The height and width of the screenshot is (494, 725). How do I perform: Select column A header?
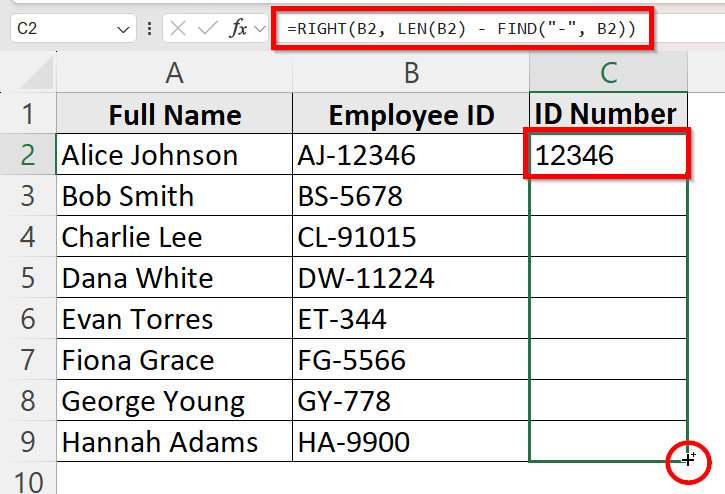point(174,72)
